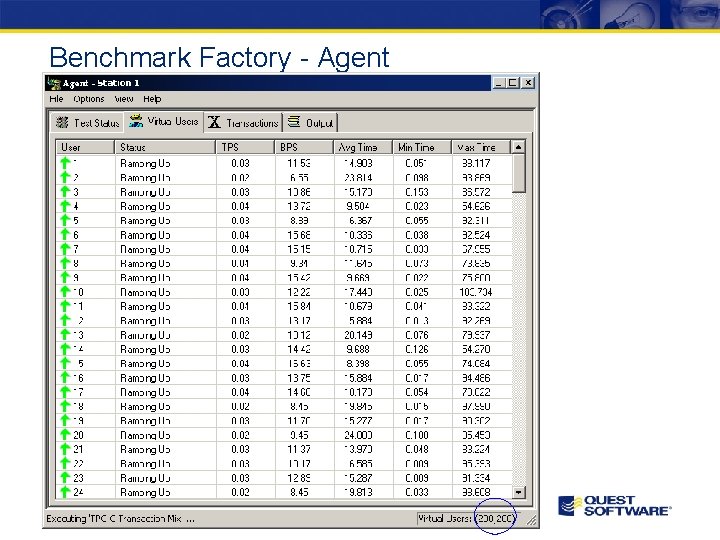
Task: Select the Ramping Up status of user 4
Action: [145, 206]
